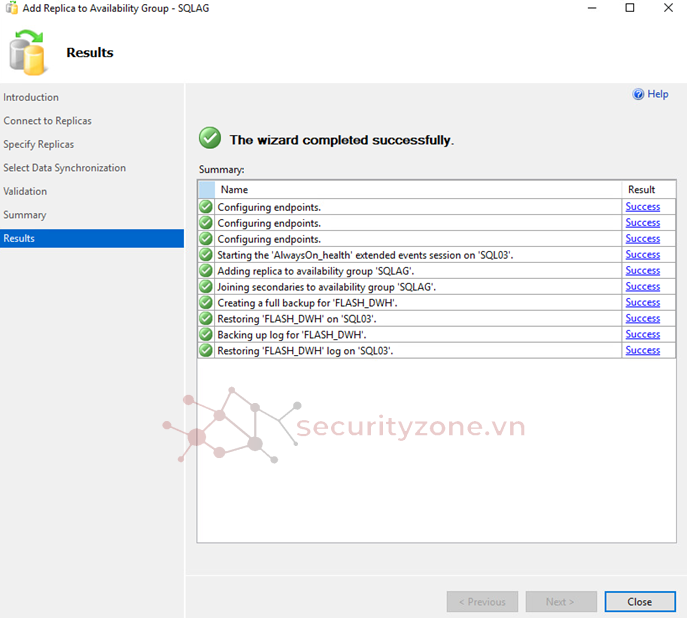Click the Result column header
687x618 pixels.
click(x=641, y=189)
